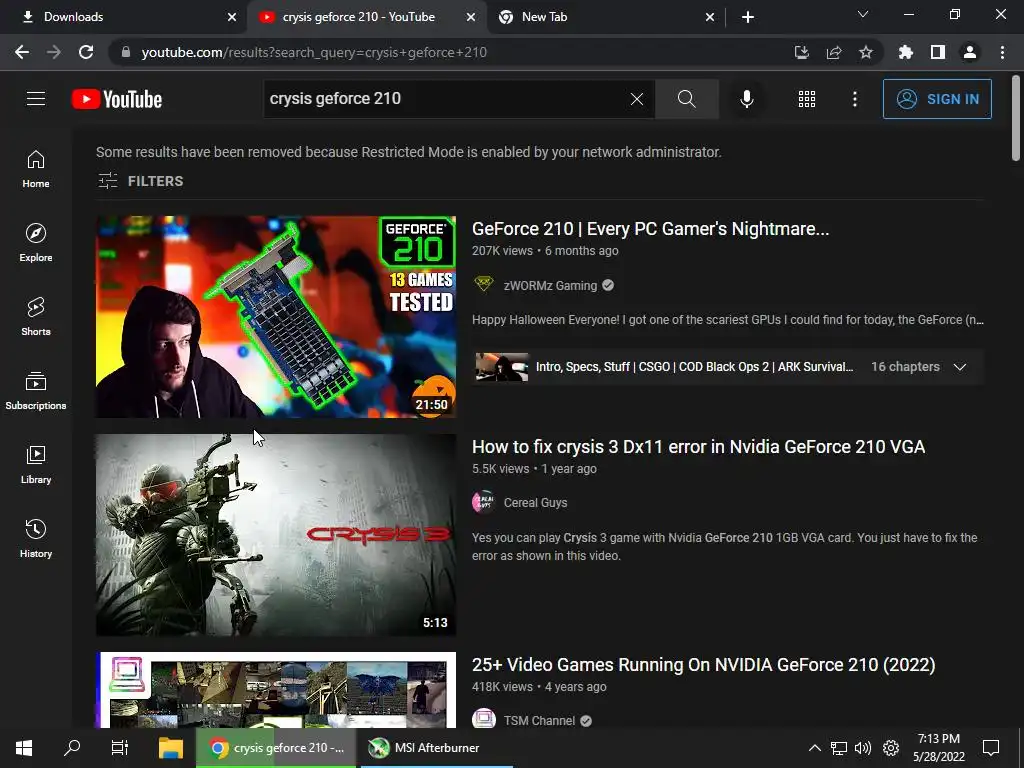This screenshot has height=768, width=1024.
Task: Open a new browser tab
Action: (x=748, y=17)
